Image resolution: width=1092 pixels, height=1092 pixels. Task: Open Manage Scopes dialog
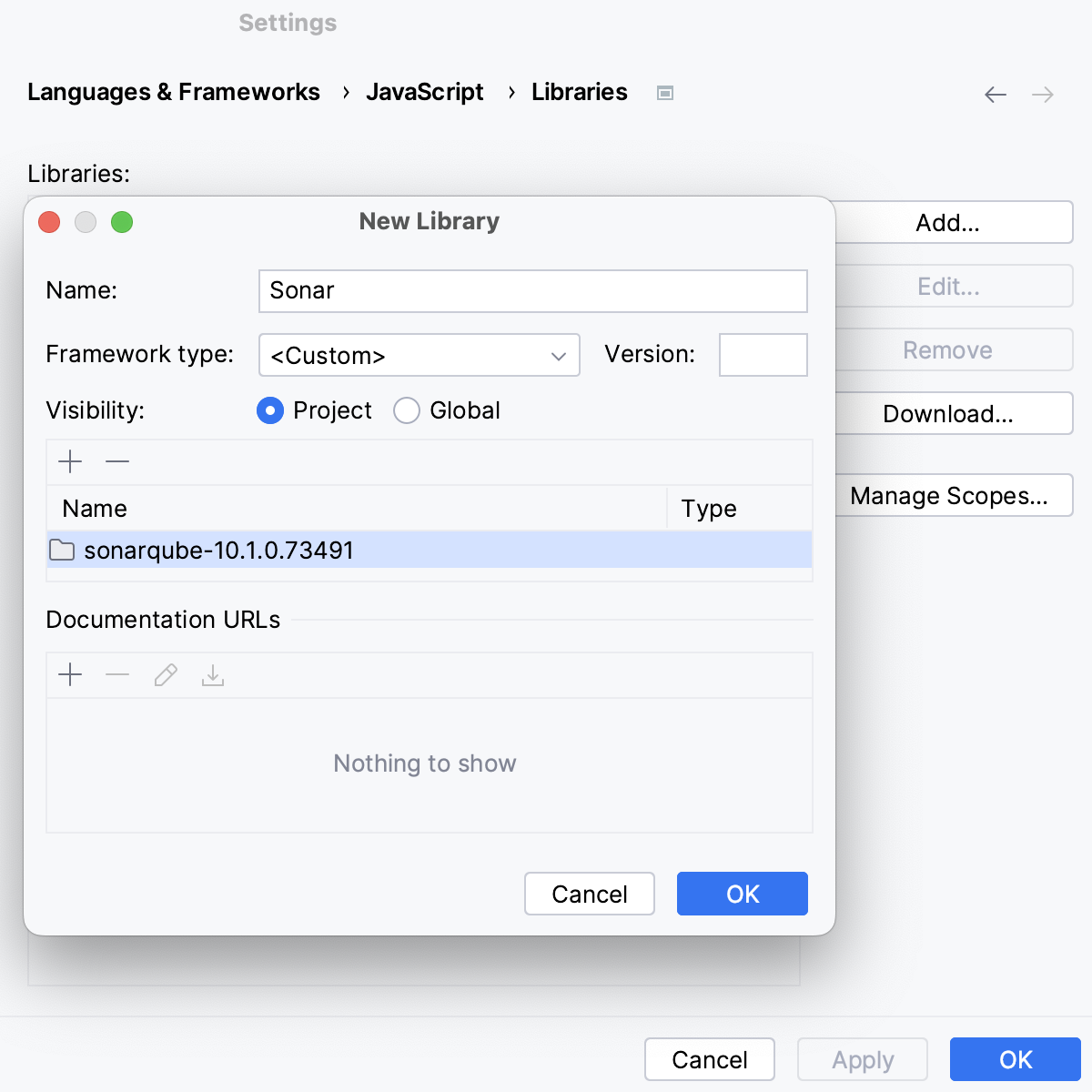952,495
